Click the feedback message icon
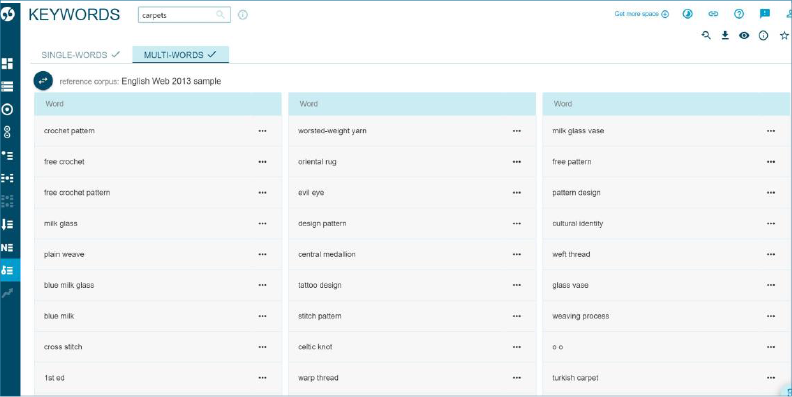 coord(765,14)
